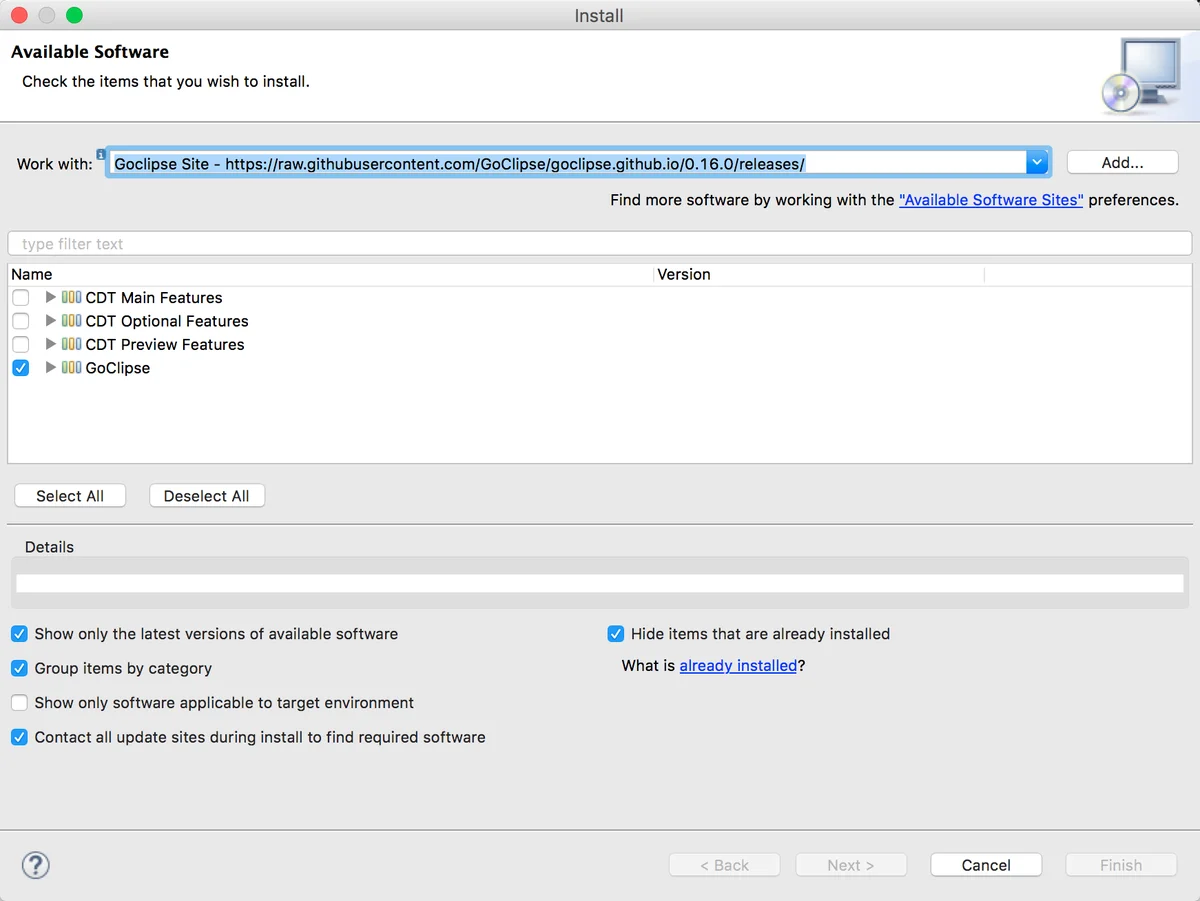Click the type filter text field
This screenshot has height=901, width=1200.
[600, 244]
